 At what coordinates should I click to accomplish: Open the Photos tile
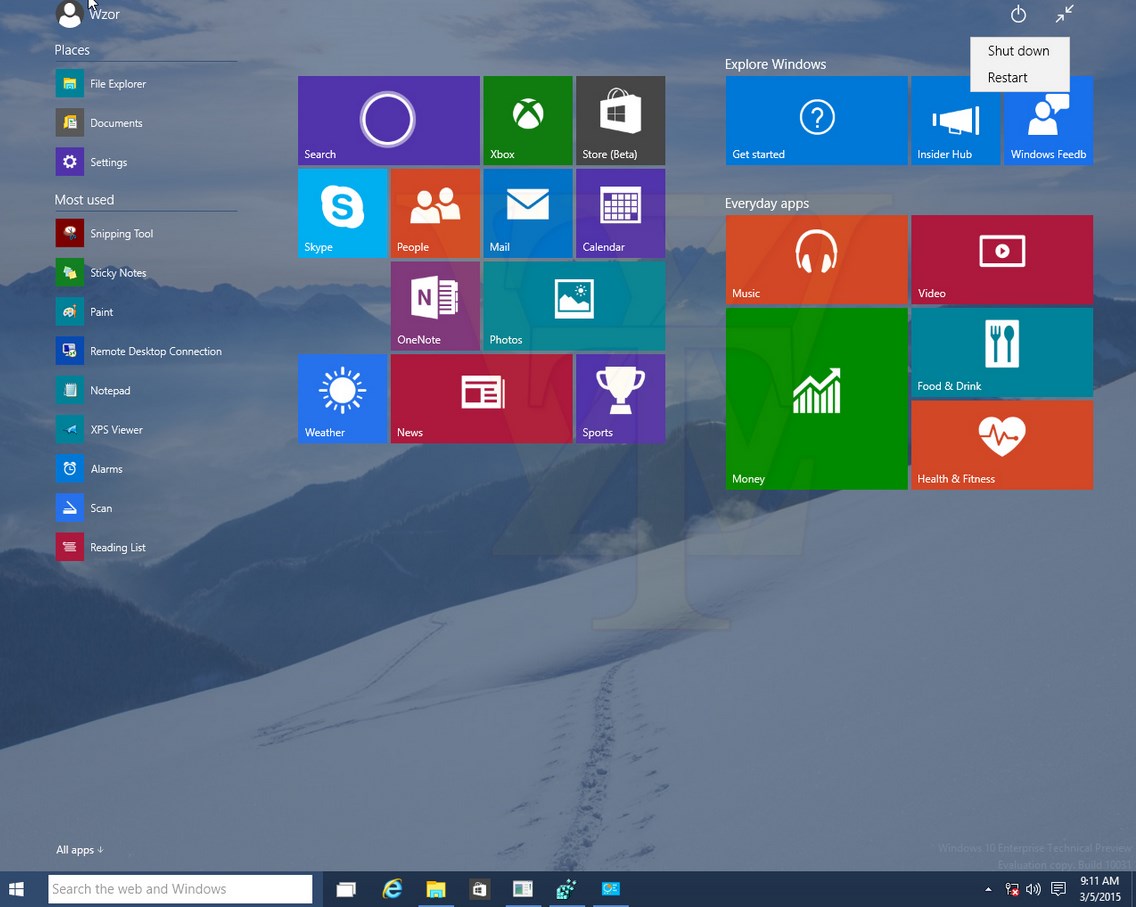click(574, 306)
